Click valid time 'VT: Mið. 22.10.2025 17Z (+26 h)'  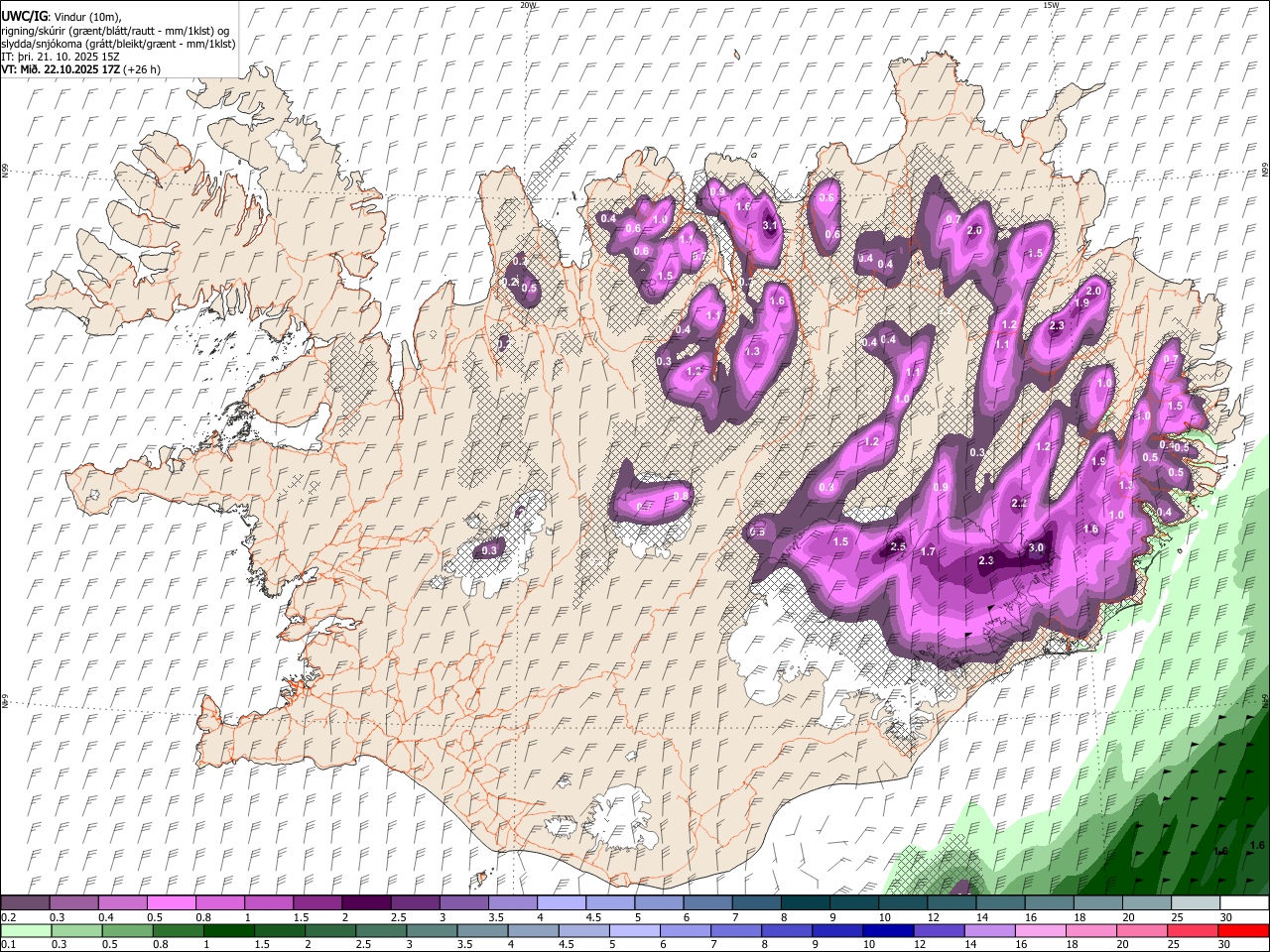click(80, 69)
